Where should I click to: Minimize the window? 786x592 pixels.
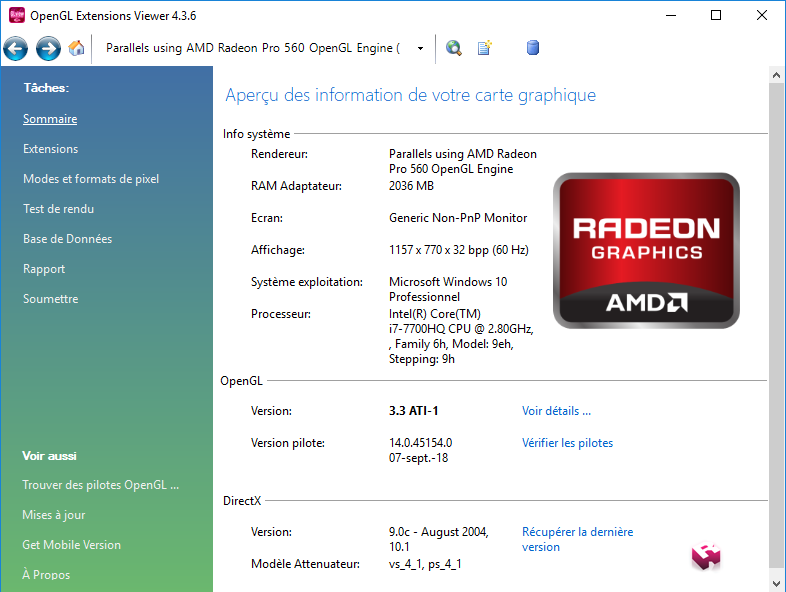[671, 15]
